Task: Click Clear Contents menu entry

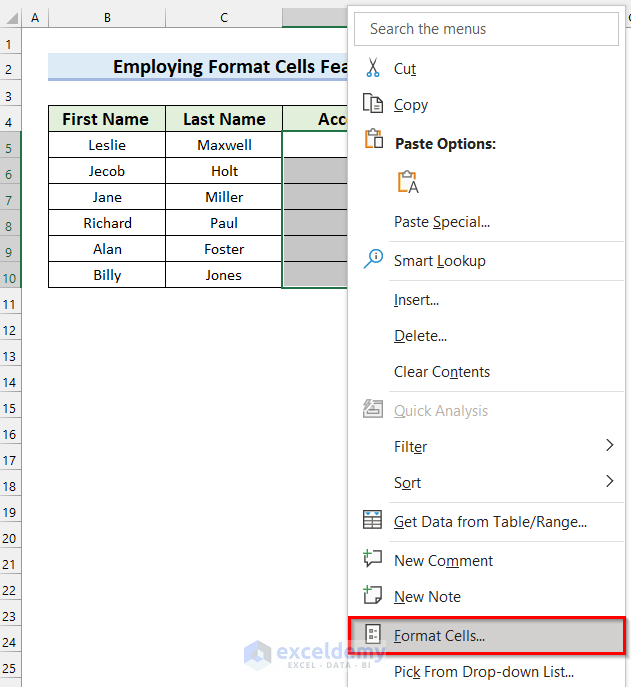Action: point(441,372)
